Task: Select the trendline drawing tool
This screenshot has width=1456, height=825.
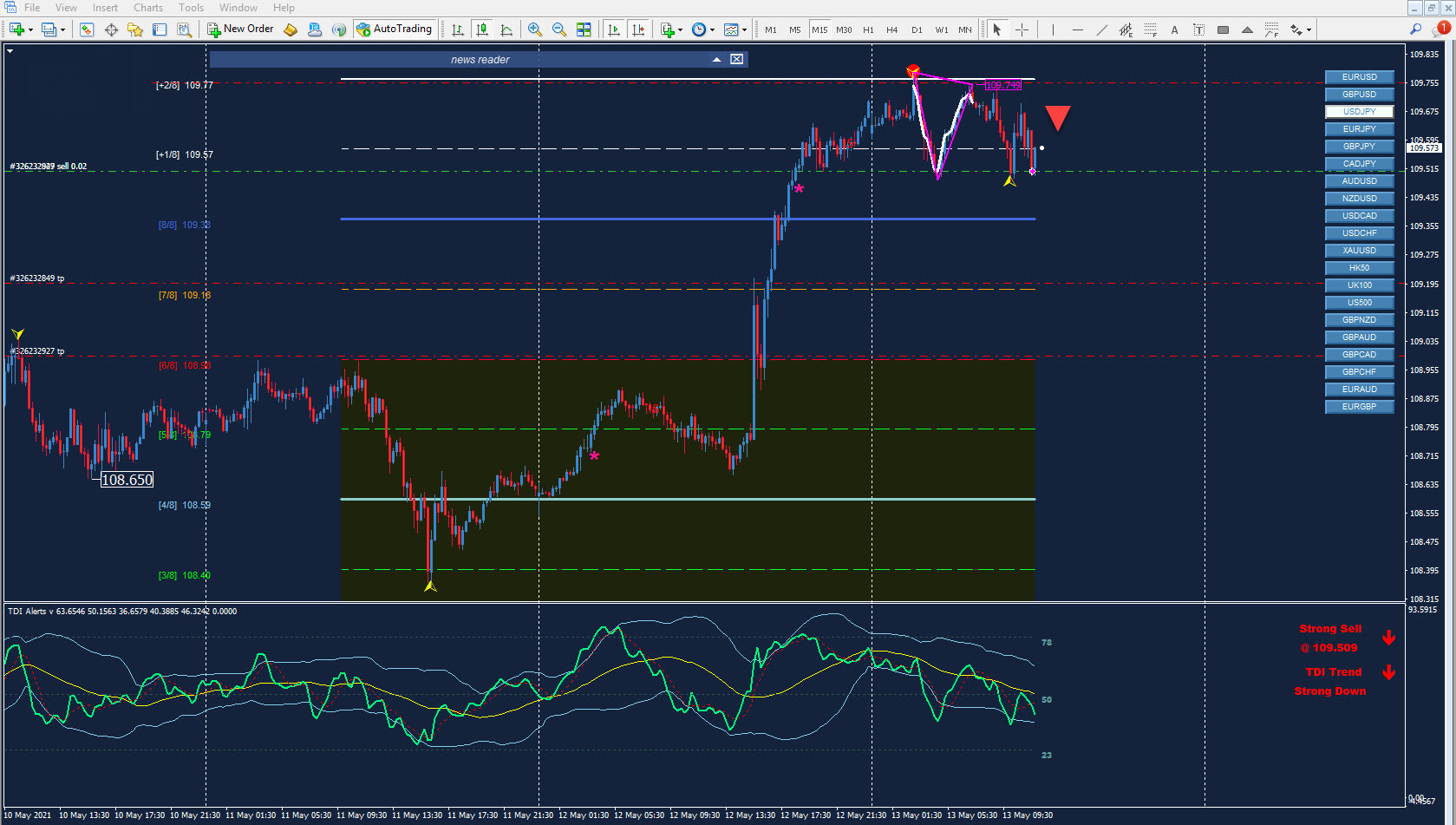Action: (x=1101, y=29)
